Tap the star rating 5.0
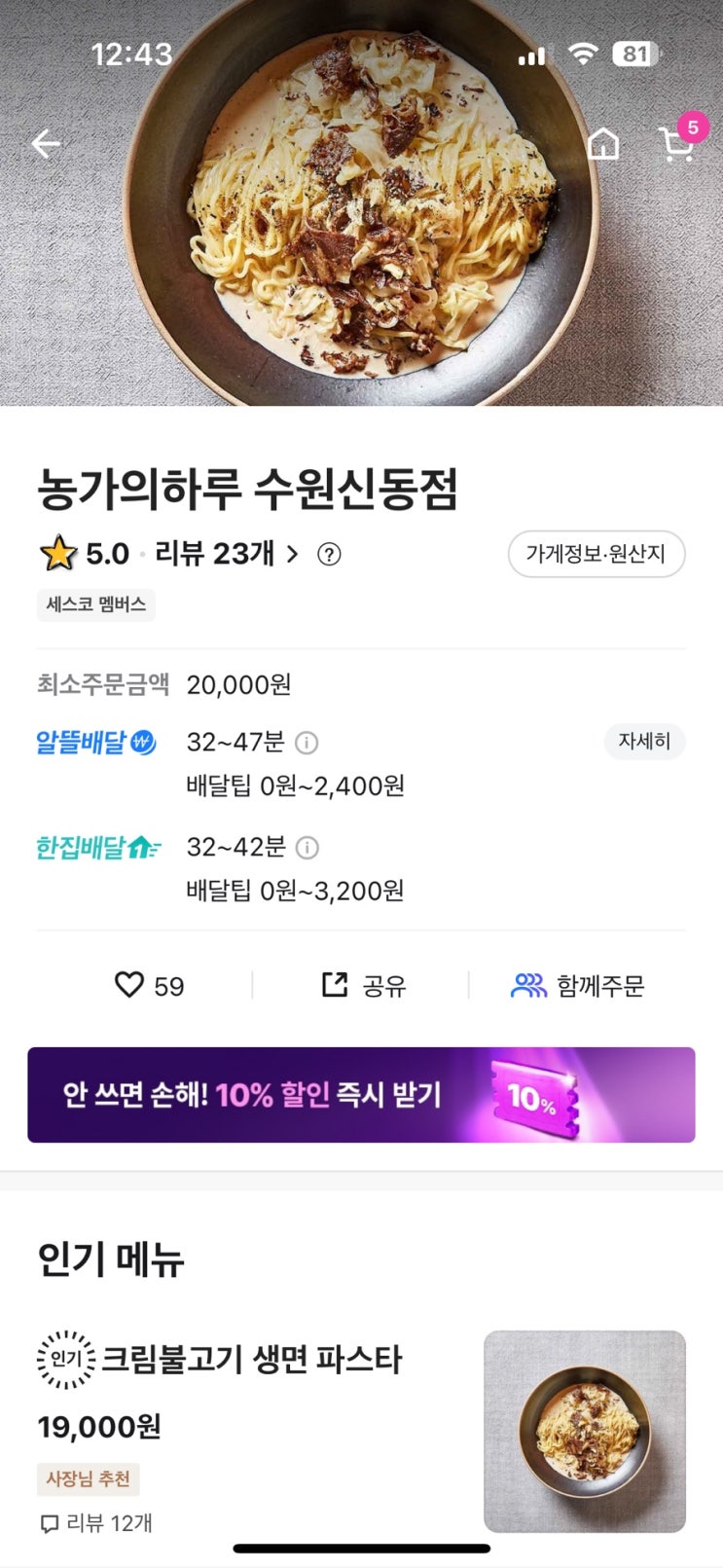This screenshot has height=1568, width=723. pyautogui.click(x=84, y=554)
